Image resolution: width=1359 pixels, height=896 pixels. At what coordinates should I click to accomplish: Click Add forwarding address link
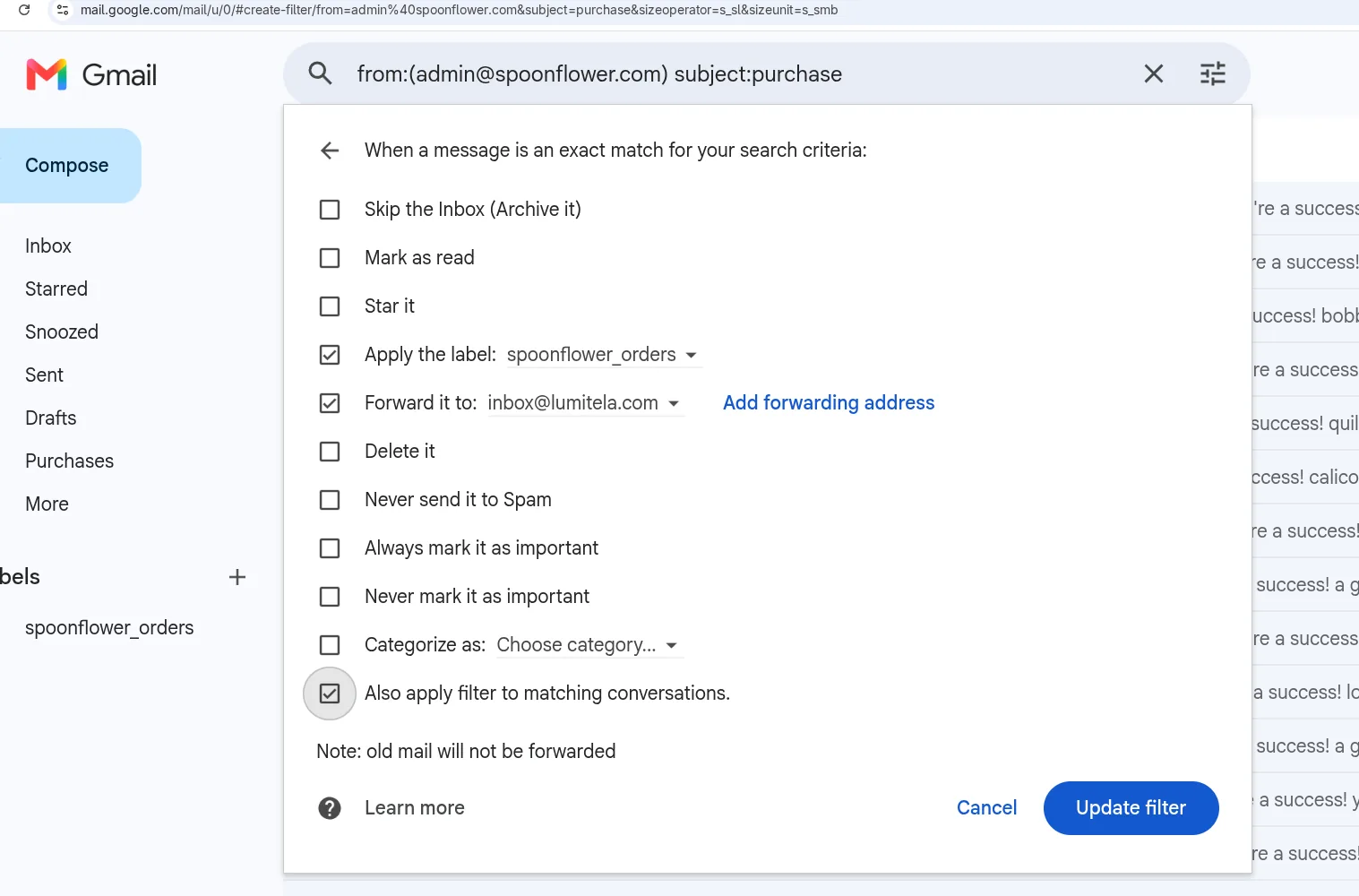pyautogui.click(x=829, y=403)
